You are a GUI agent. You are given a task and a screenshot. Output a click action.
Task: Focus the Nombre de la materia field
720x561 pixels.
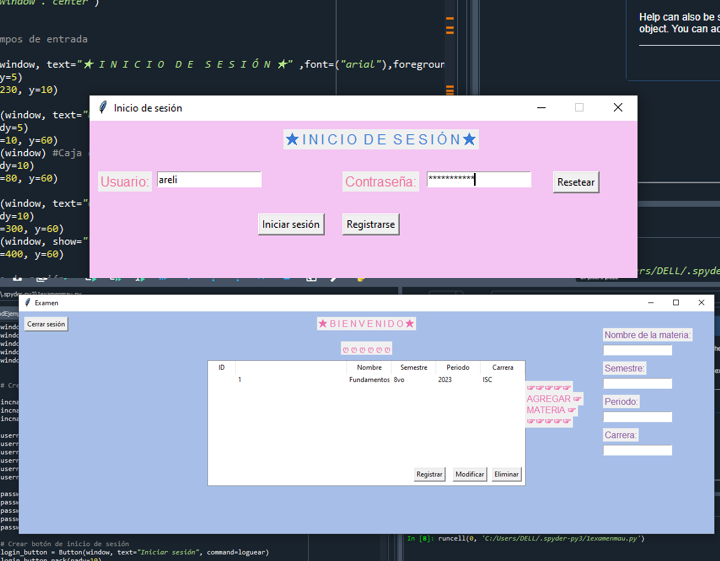[x=637, y=350]
